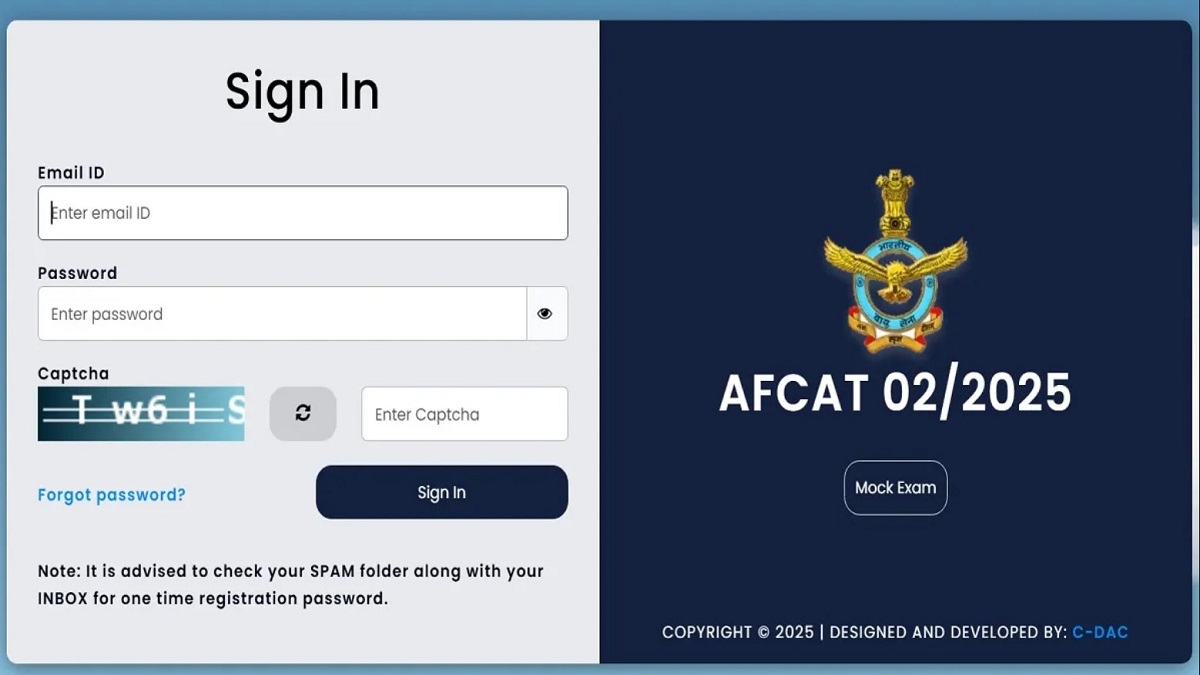Focus the Enter email ID field
1200x675 pixels.
[x=302, y=213]
